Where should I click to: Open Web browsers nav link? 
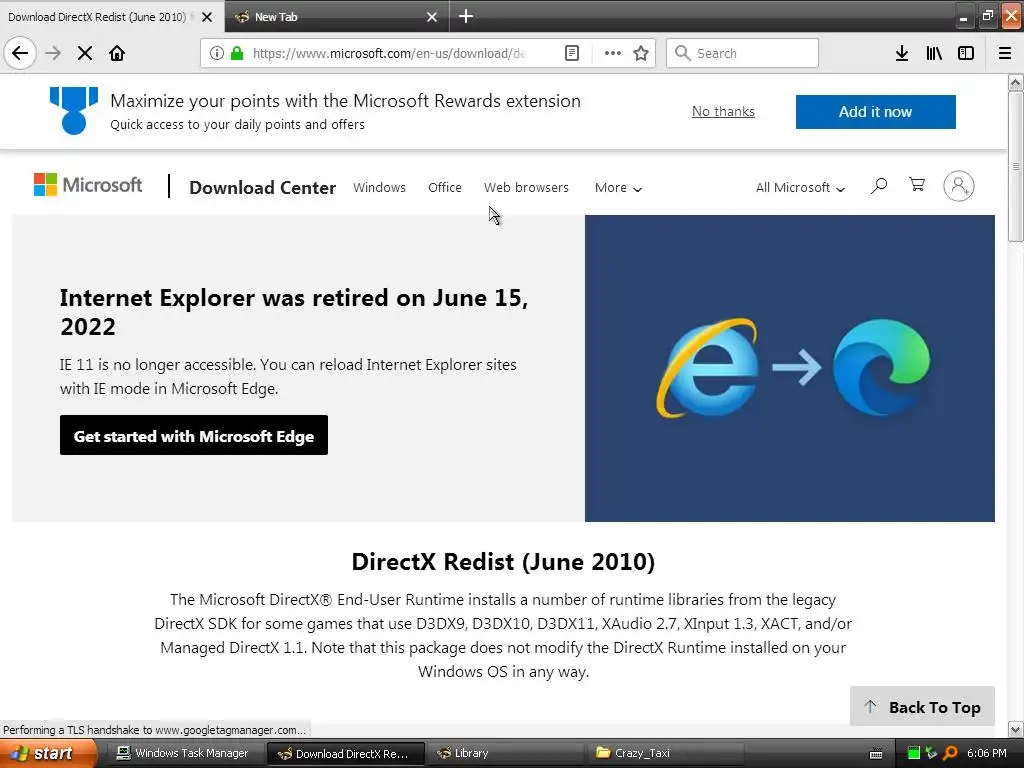(x=526, y=187)
